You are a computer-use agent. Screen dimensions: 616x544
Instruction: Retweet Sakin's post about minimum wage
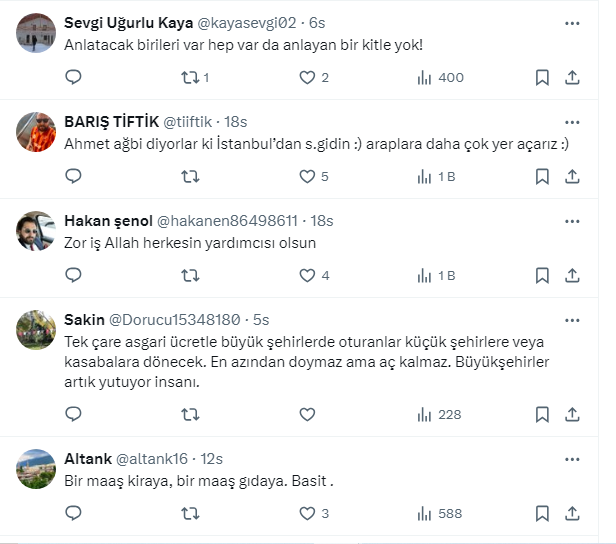189,414
